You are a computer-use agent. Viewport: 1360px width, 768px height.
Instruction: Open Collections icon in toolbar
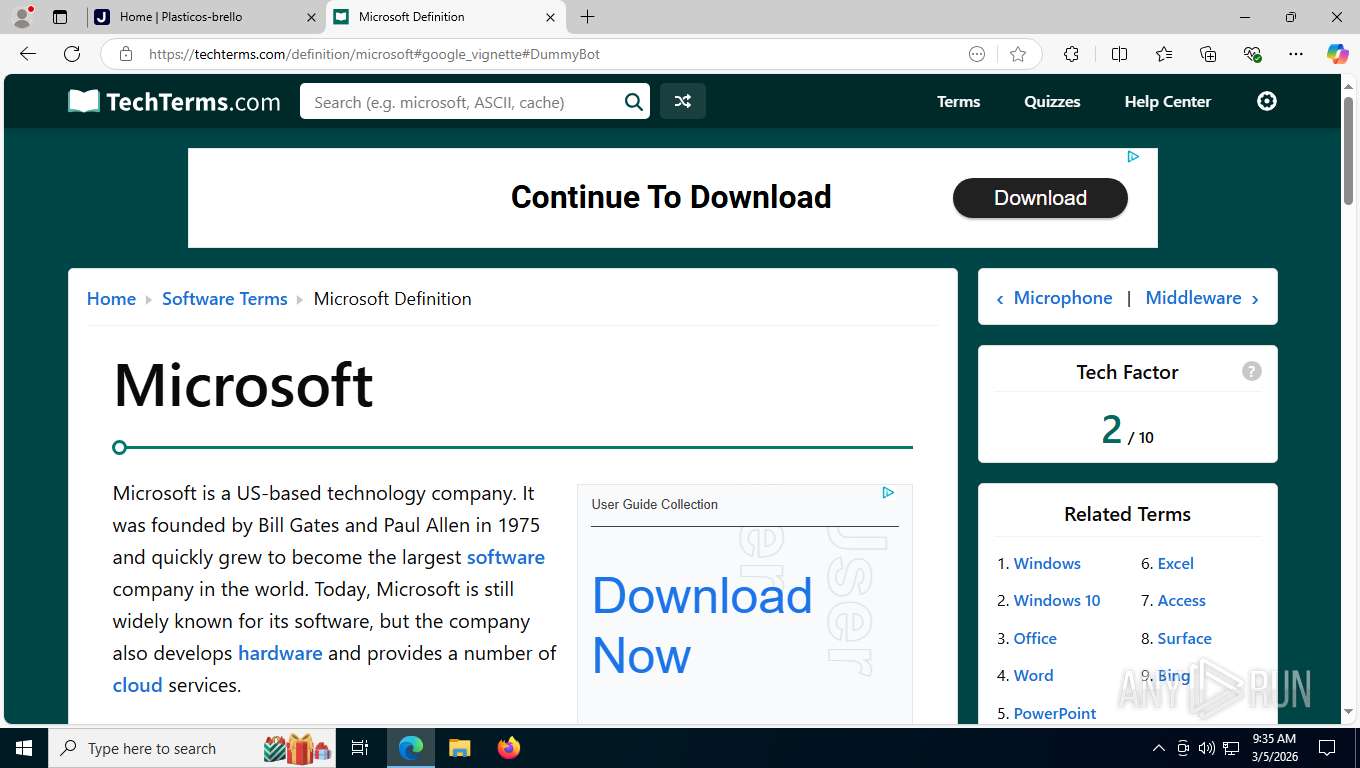tap(1208, 54)
